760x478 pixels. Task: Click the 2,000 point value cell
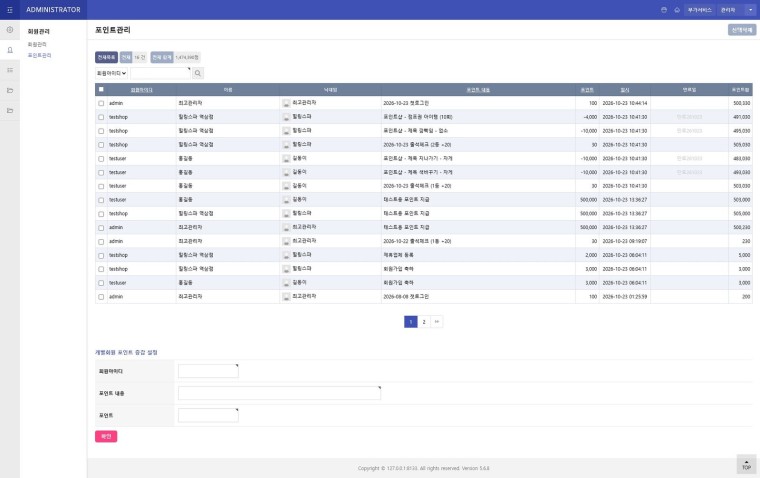(x=591, y=255)
